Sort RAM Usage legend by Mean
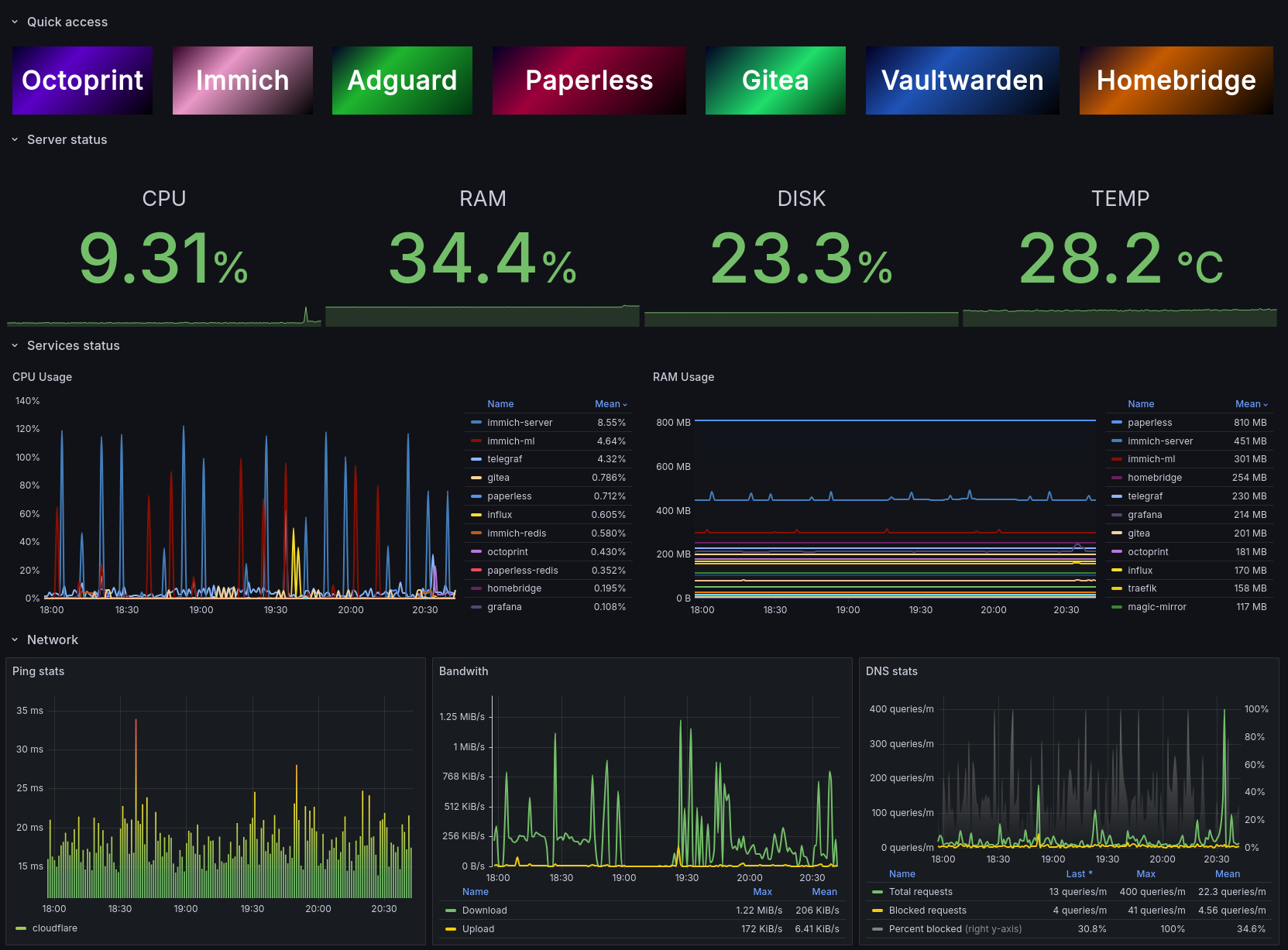Viewport: 1288px width, 950px height. [1251, 404]
